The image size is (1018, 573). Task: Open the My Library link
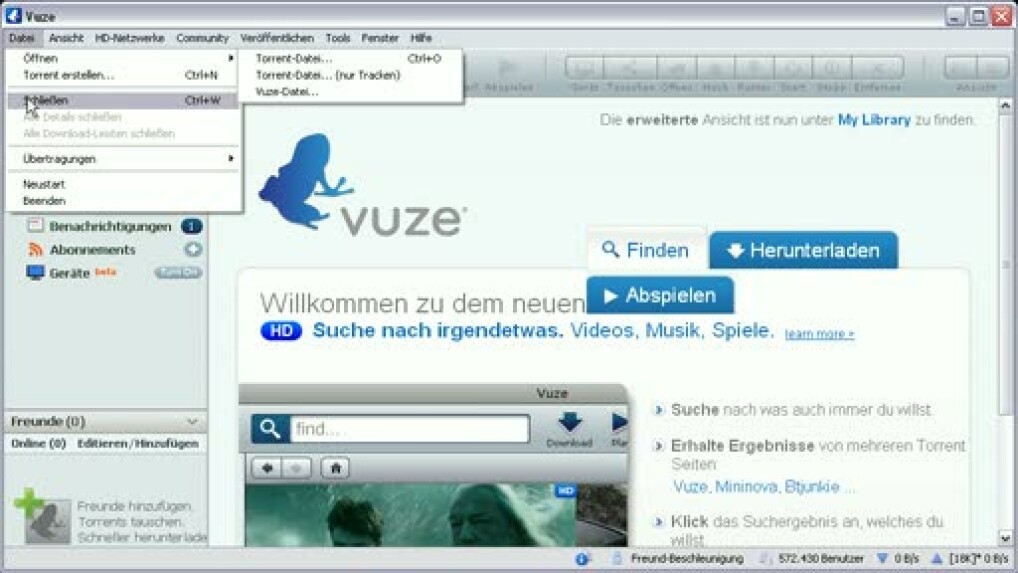(x=874, y=120)
